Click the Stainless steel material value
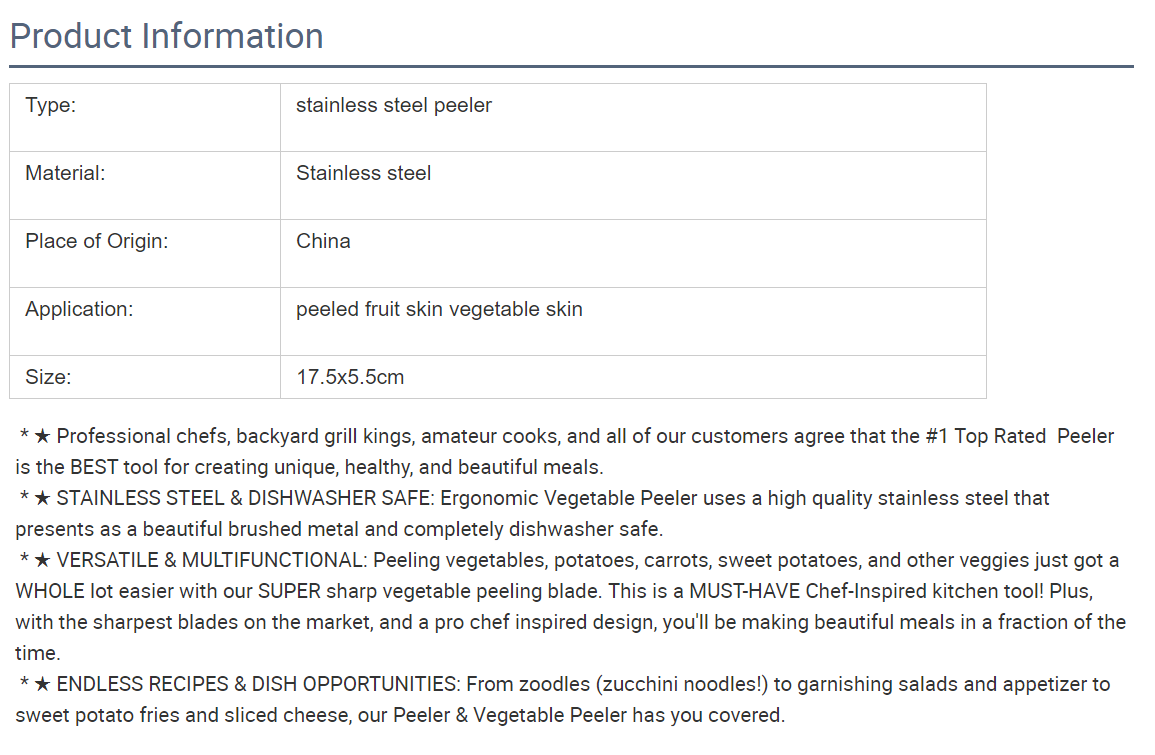The width and height of the screenshot is (1155, 755). coord(363,173)
